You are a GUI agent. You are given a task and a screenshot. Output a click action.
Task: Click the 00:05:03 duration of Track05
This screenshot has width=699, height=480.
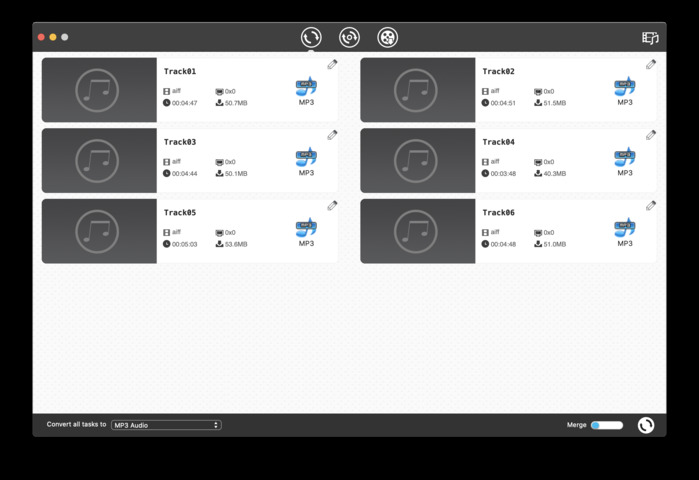click(x=185, y=244)
